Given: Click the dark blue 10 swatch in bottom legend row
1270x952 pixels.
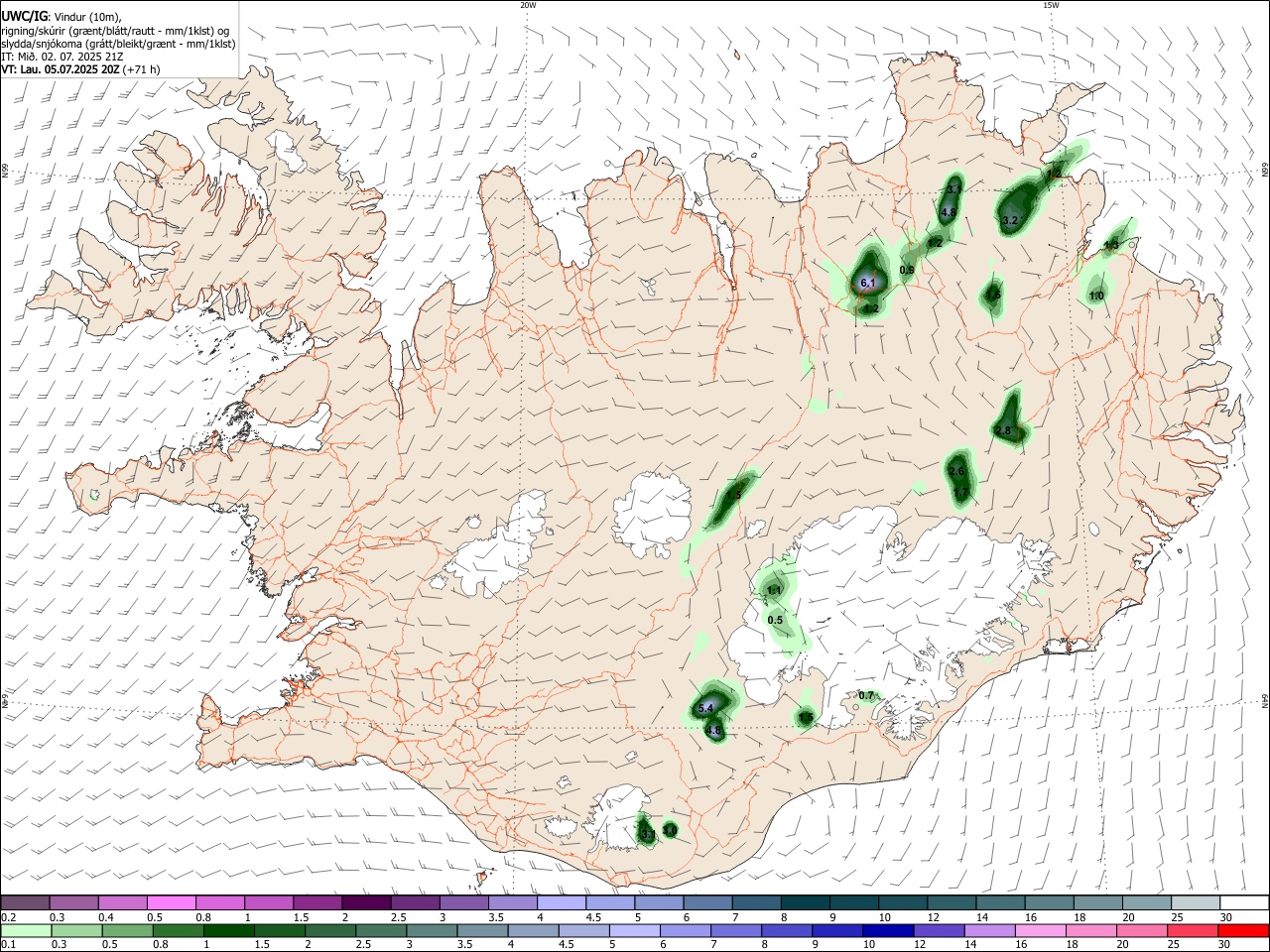Looking at the screenshot, I should click(887, 931).
